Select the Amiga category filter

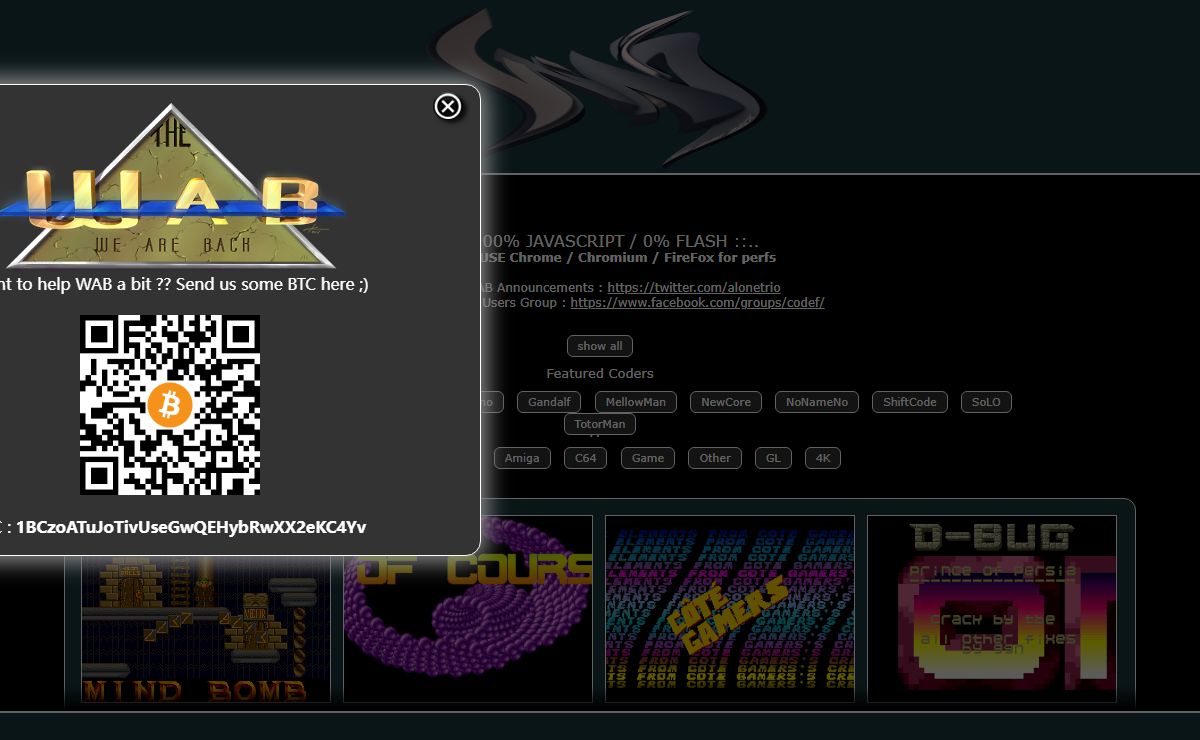coord(522,458)
